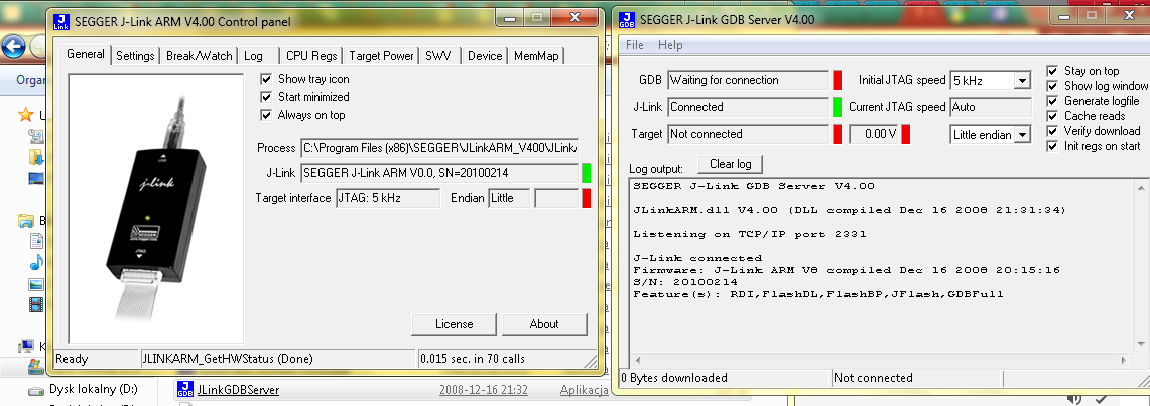The height and width of the screenshot is (406, 1150).
Task: Open Help menu in GDB Server
Action: point(670,45)
